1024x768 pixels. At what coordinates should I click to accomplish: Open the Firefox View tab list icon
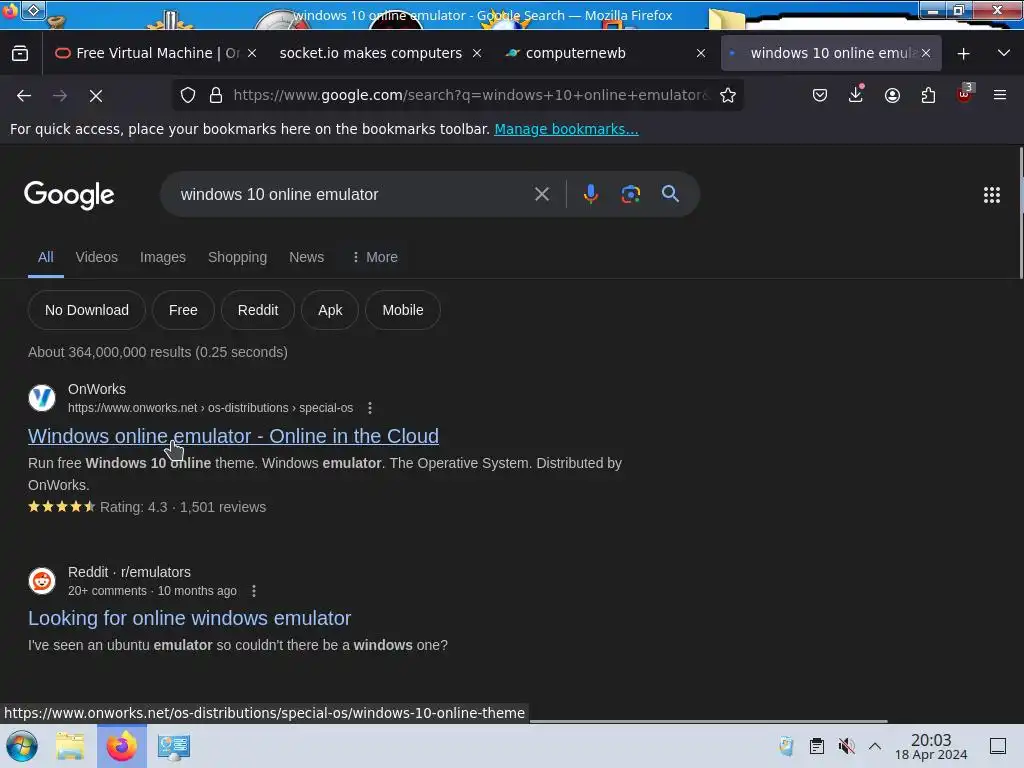20,54
